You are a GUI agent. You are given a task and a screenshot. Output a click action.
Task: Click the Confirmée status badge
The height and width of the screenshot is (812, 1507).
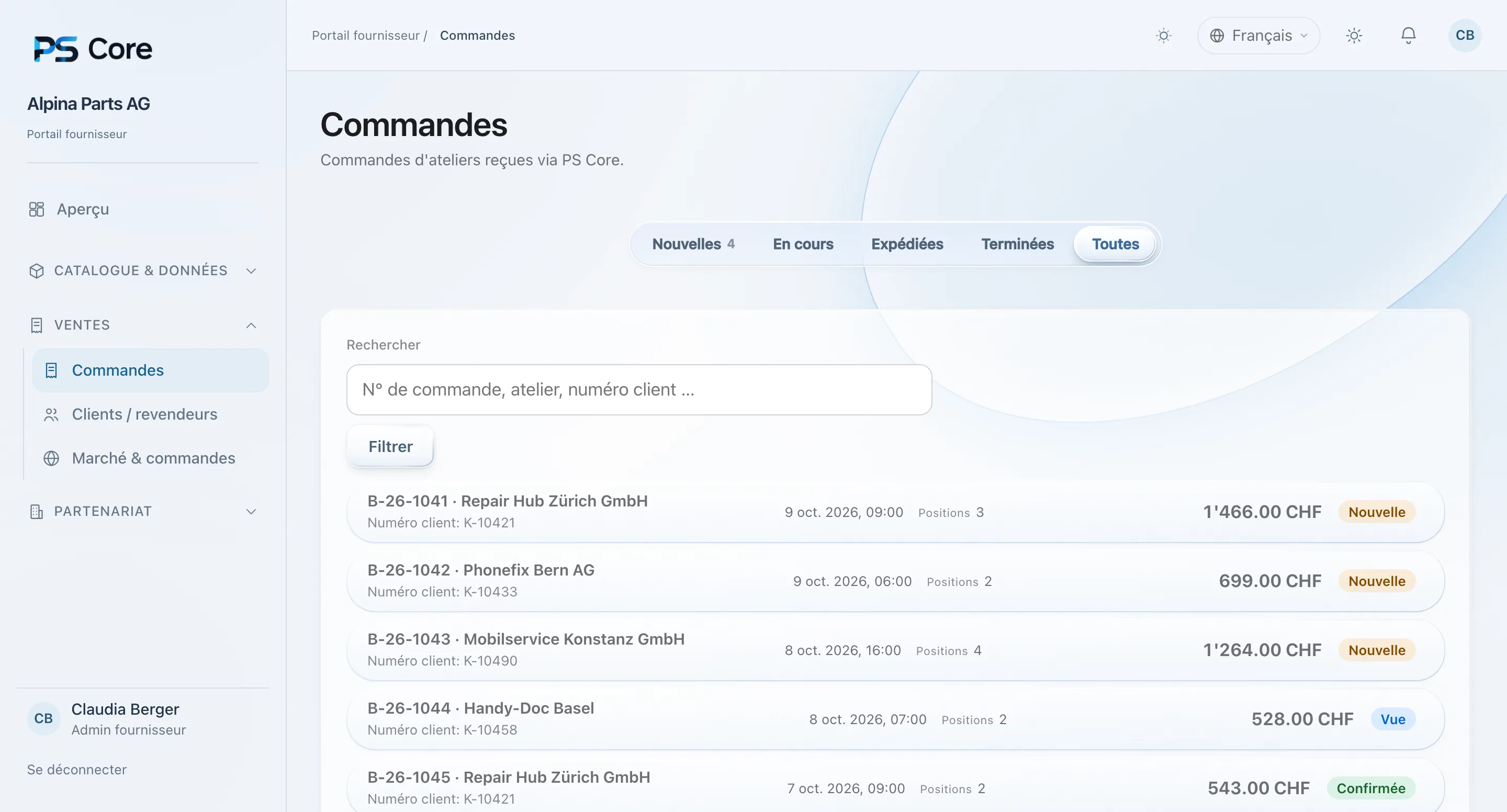pyautogui.click(x=1371, y=788)
